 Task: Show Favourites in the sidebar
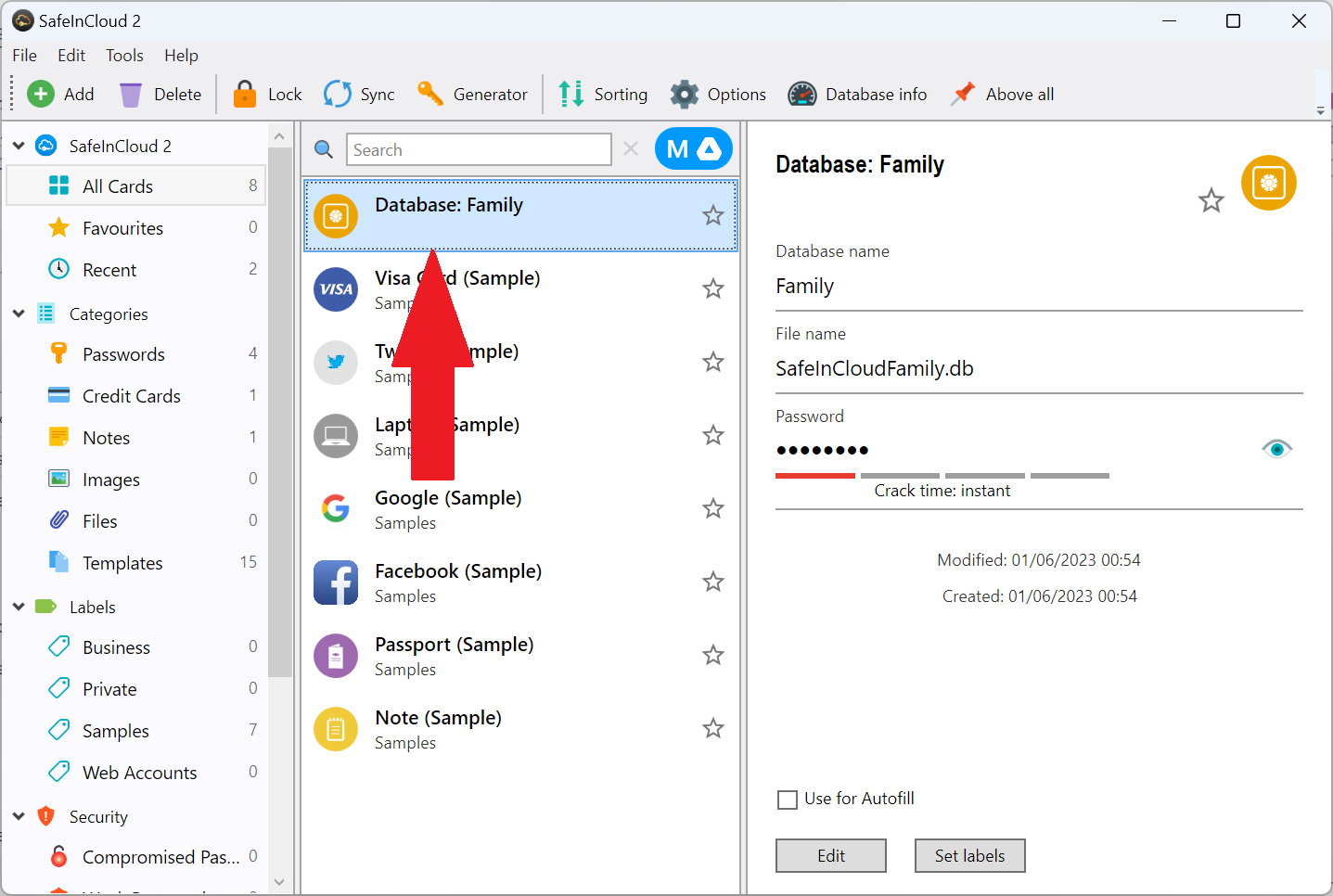click(x=136, y=228)
